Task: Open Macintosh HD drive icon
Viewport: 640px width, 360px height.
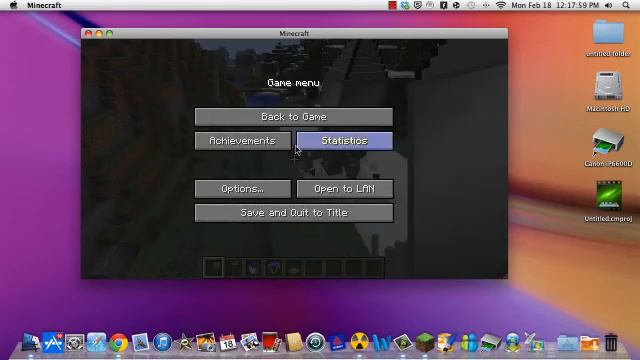Action: [x=608, y=91]
